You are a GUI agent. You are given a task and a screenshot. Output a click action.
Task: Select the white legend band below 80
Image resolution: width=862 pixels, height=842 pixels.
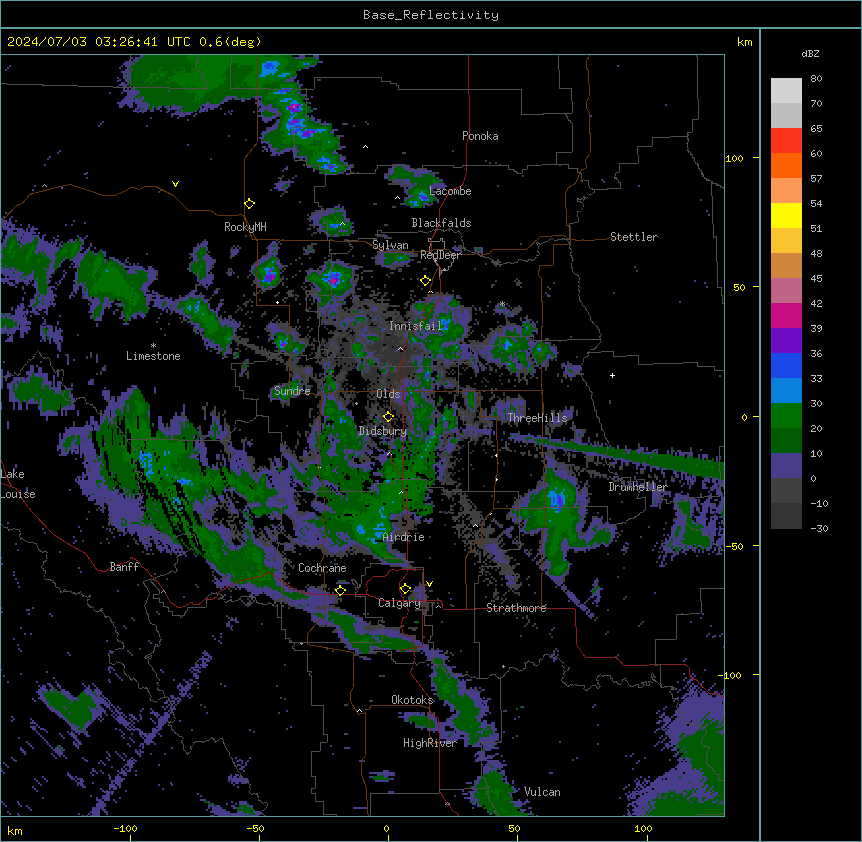click(x=786, y=91)
